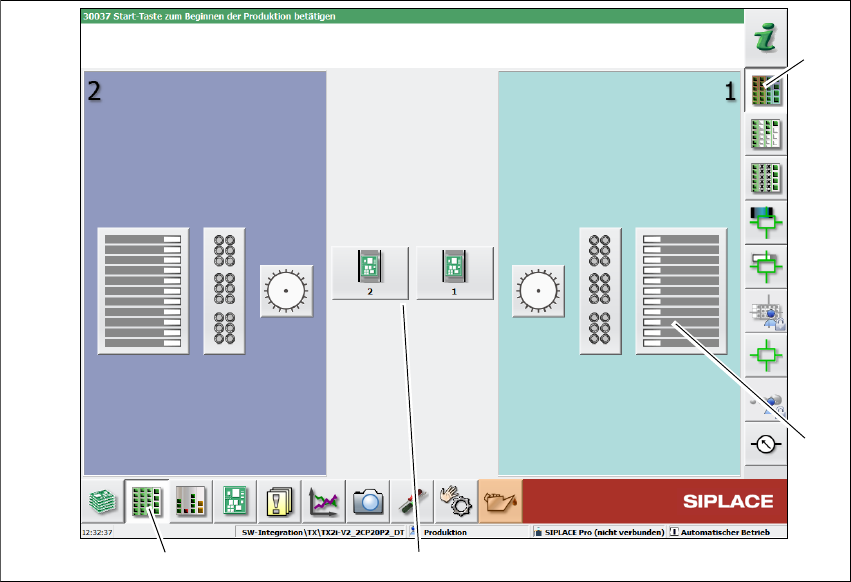Select nozzle changer panel in area 1
Viewport: 851px width, 582px height.
point(600,291)
